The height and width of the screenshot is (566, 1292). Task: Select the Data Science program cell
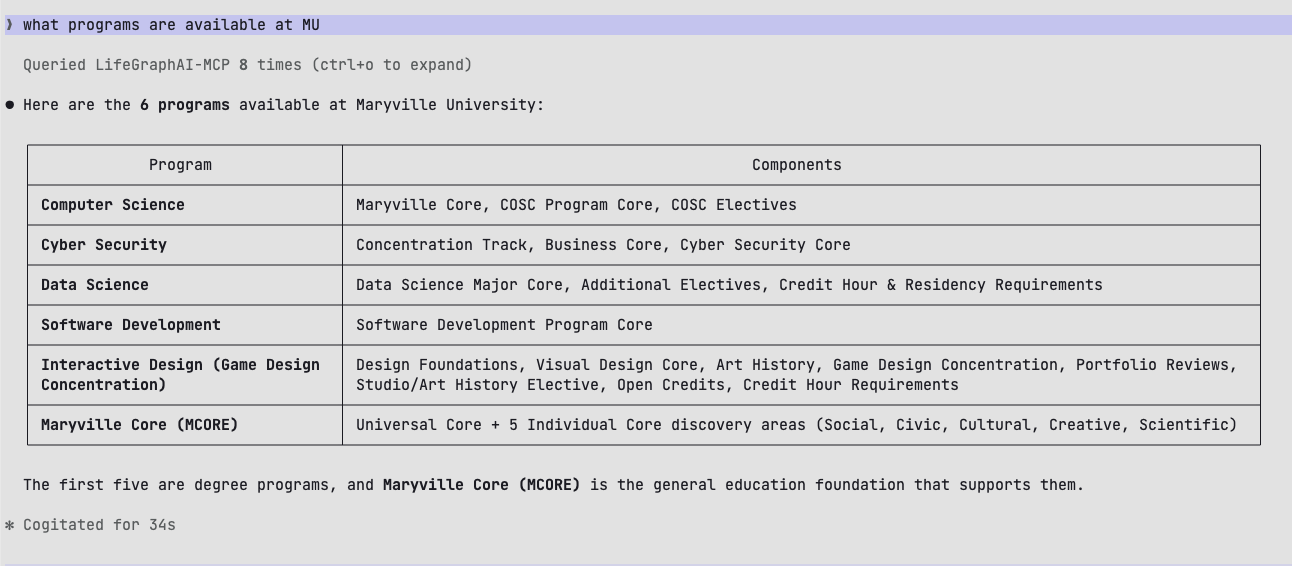tap(95, 285)
